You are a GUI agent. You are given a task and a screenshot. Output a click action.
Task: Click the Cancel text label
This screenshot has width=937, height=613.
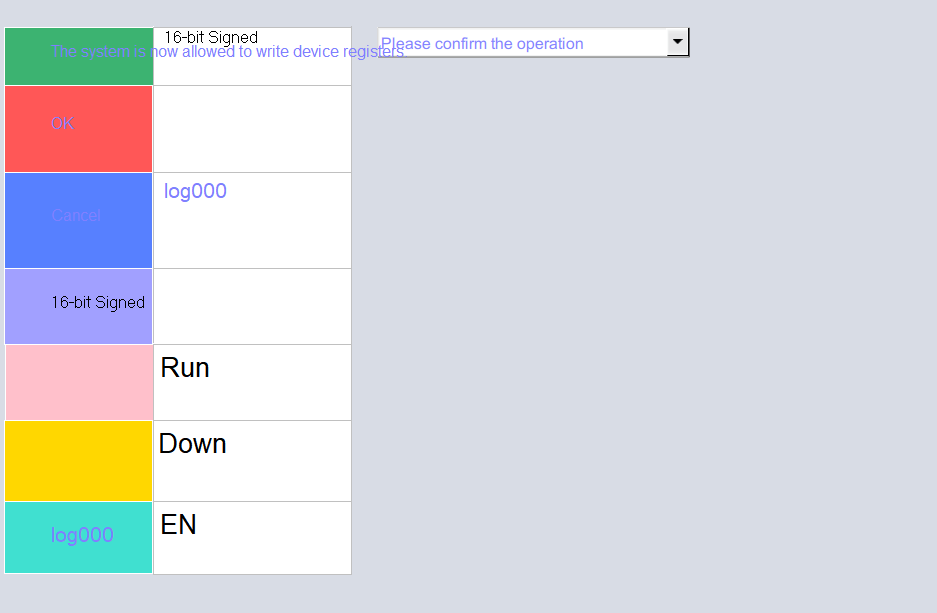click(x=76, y=215)
